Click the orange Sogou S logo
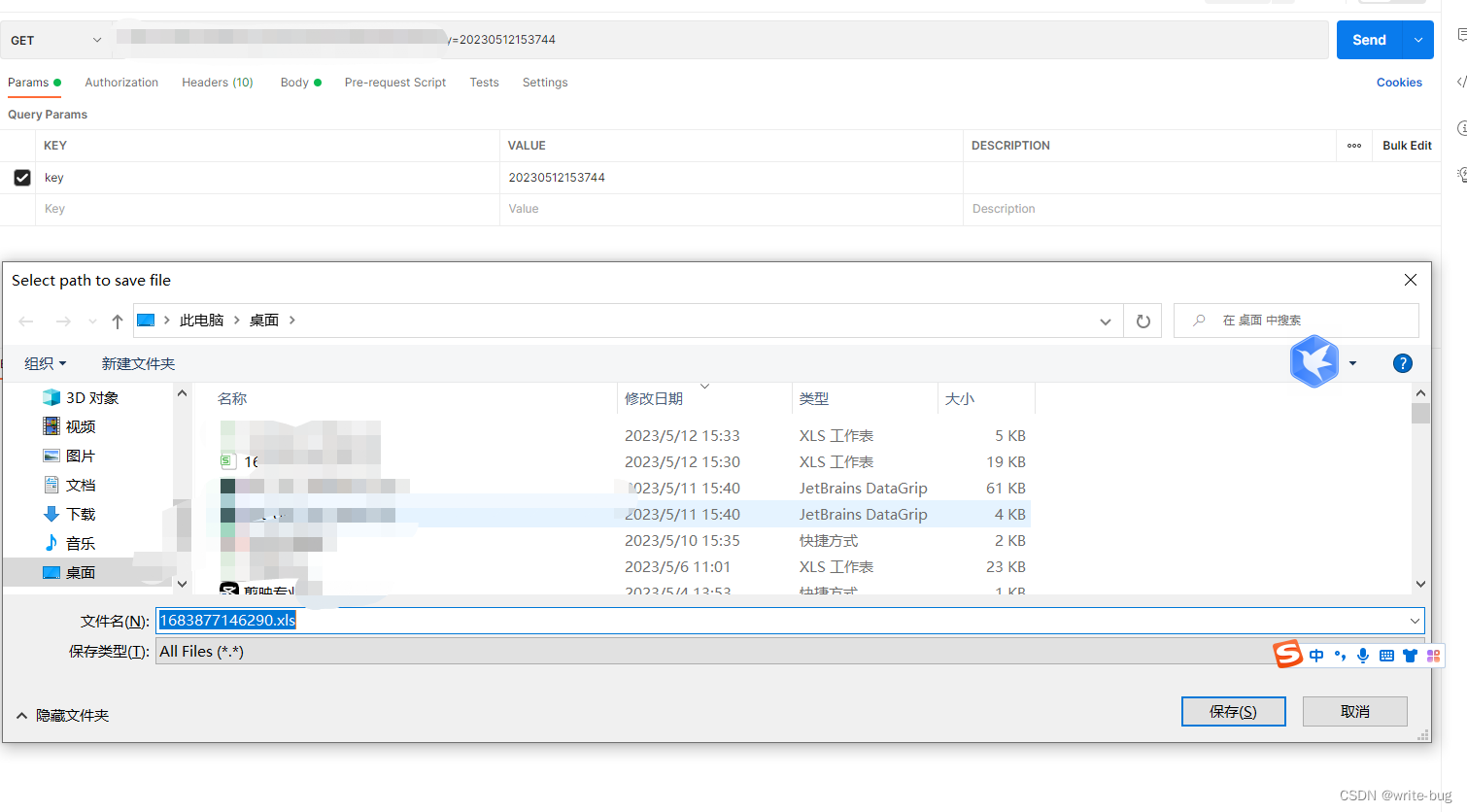Viewport: 1467px width, 812px height. 1287,655
